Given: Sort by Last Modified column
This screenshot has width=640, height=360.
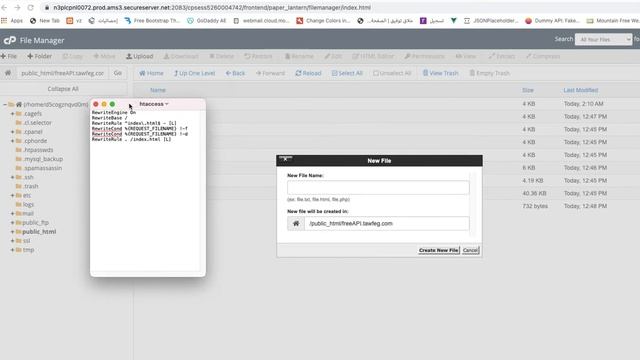Looking at the screenshot, I should click(580, 90).
